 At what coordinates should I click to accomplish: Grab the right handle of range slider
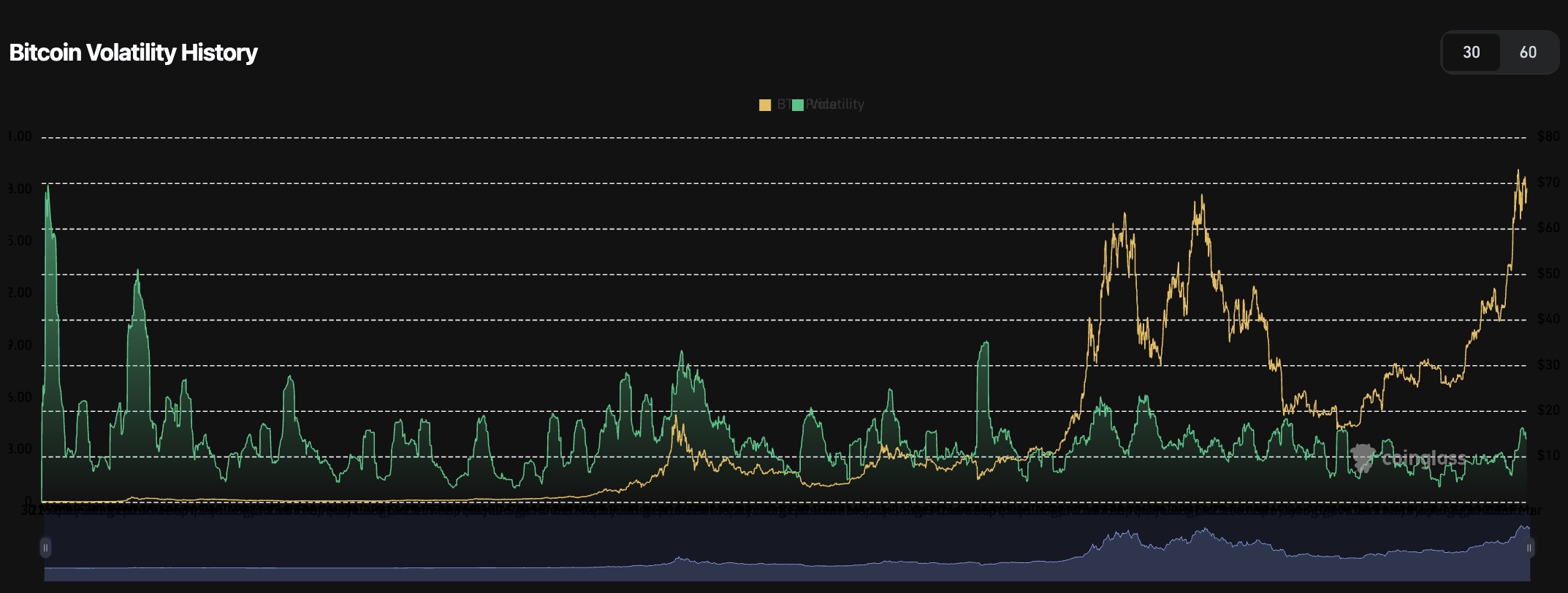point(1529,547)
